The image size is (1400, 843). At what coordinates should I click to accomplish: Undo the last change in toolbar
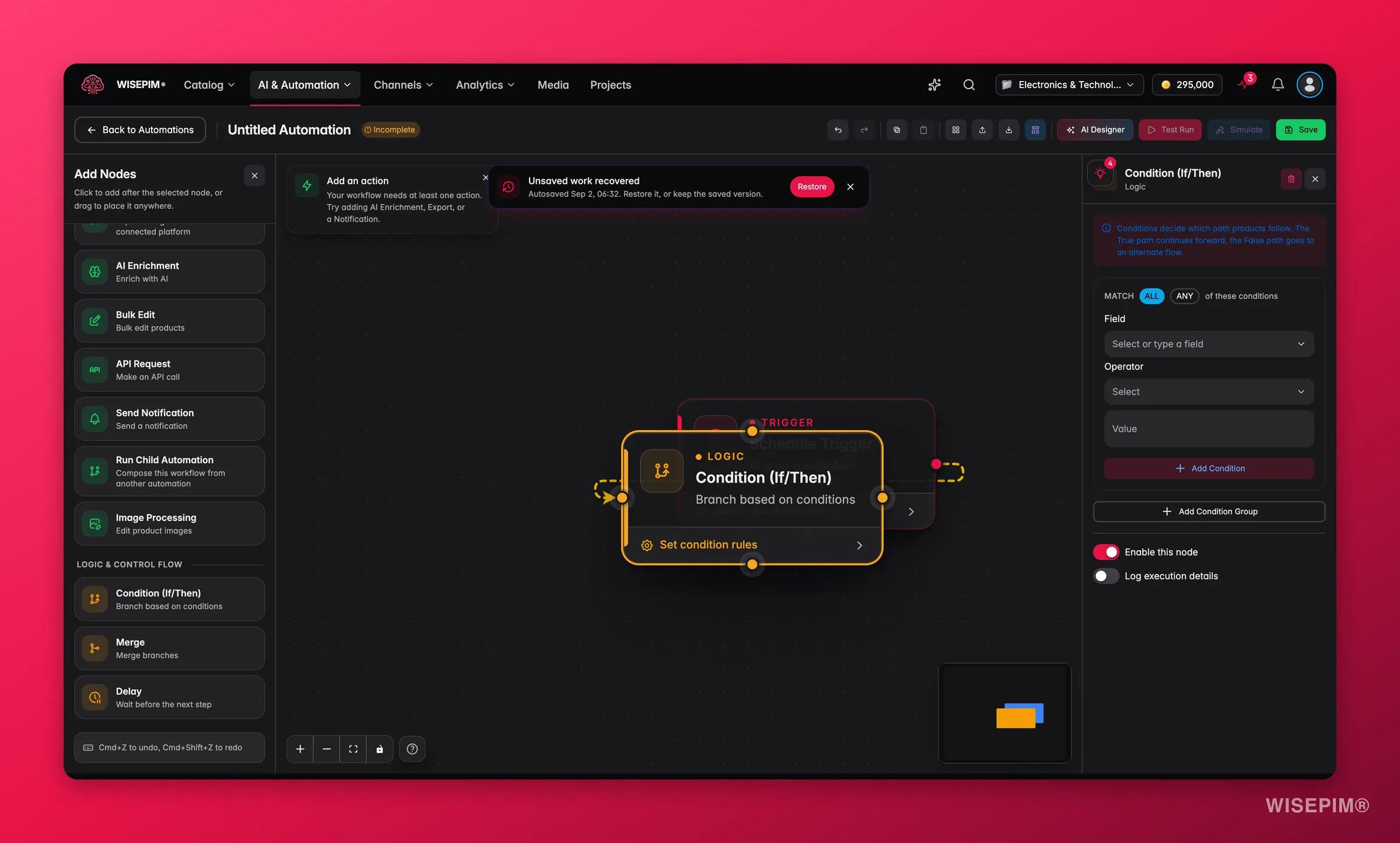[x=838, y=130]
